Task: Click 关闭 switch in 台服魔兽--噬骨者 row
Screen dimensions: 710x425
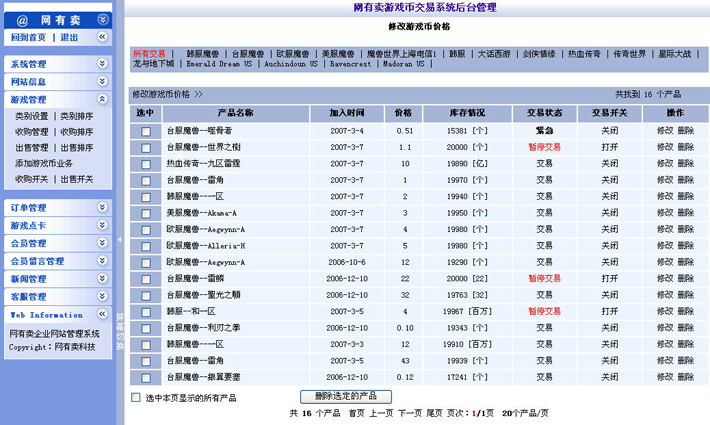Action: pyautogui.click(x=609, y=131)
